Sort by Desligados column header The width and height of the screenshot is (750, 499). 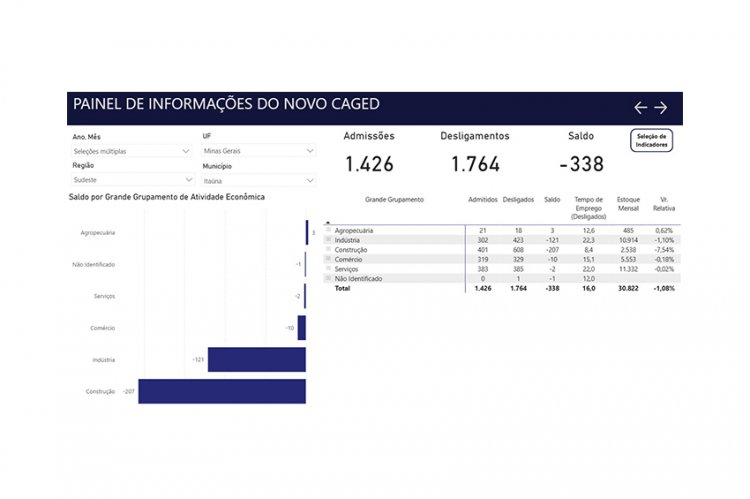click(x=518, y=200)
